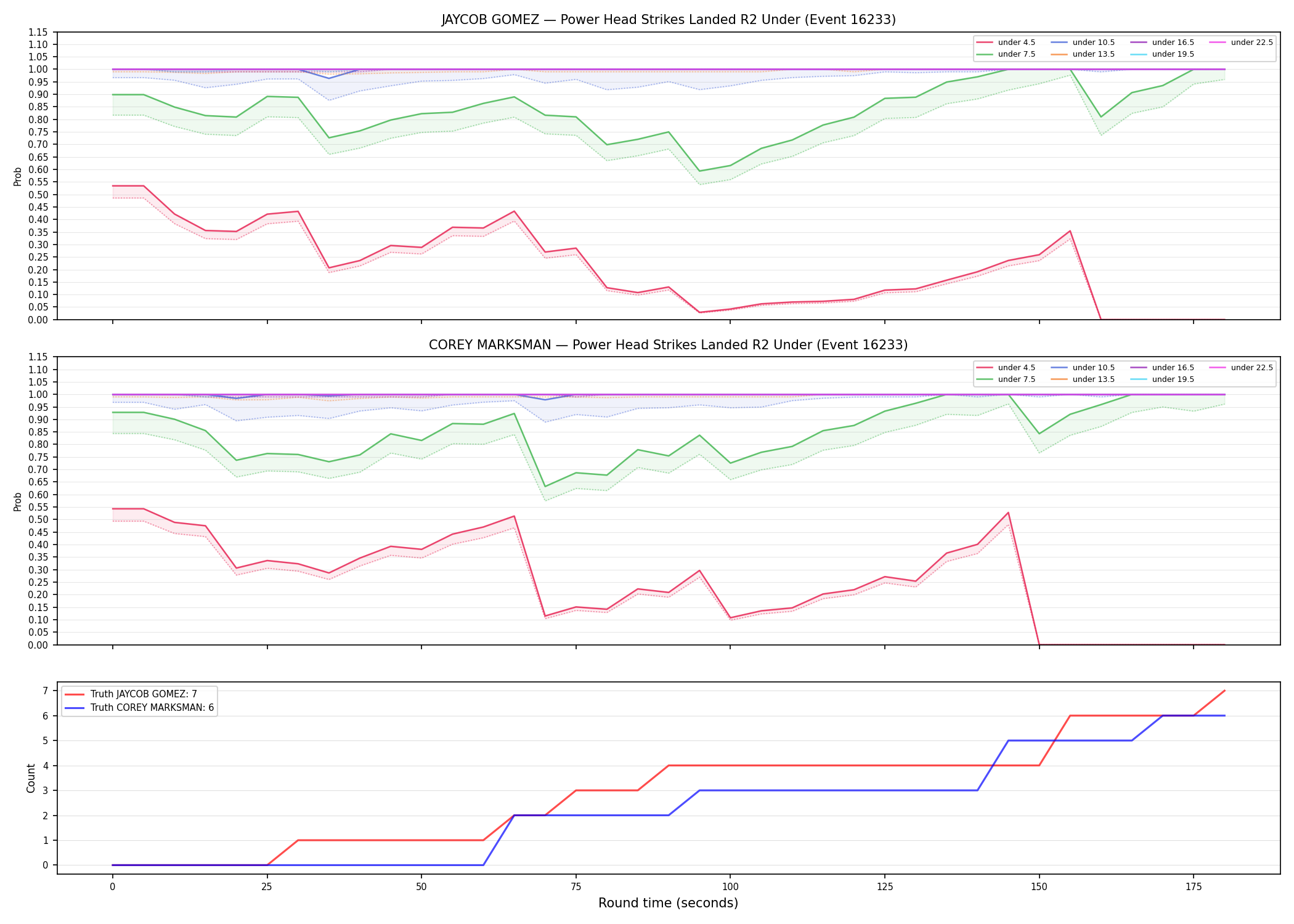Click the 0.00 tick on the Gomez Prob axis
The image size is (1294, 924).
click(38, 320)
